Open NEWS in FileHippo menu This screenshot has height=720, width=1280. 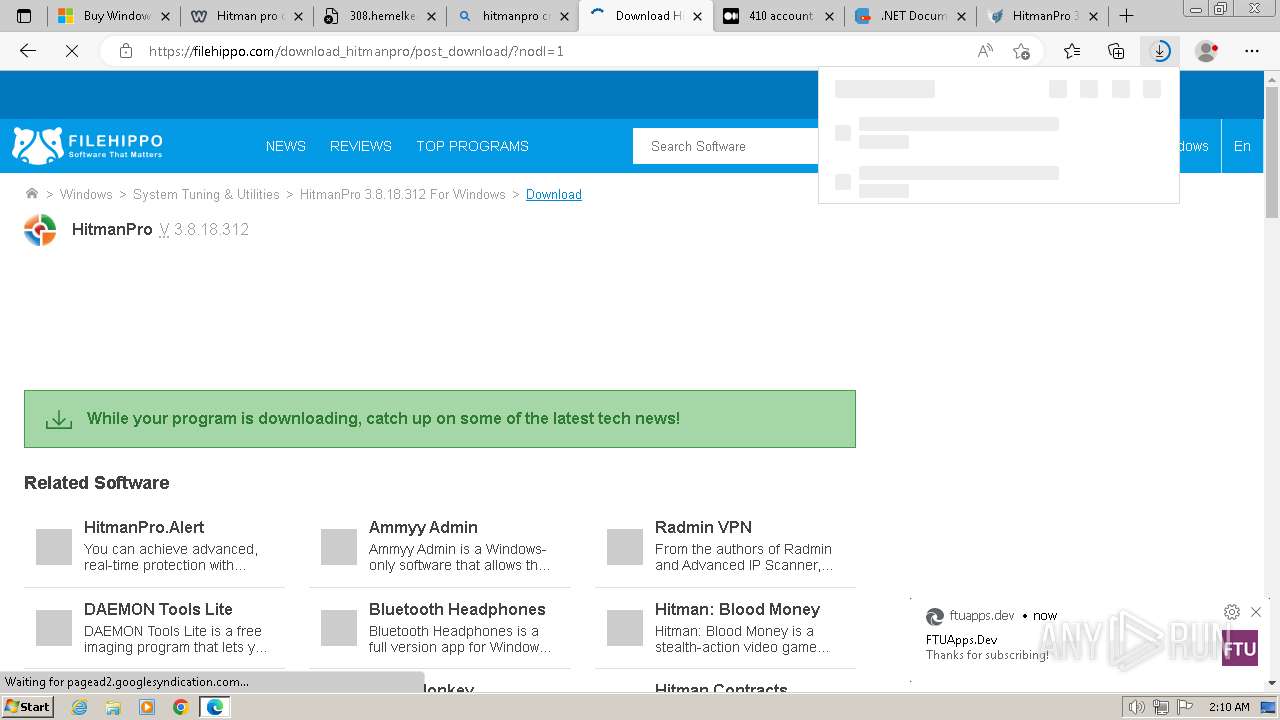(286, 146)
